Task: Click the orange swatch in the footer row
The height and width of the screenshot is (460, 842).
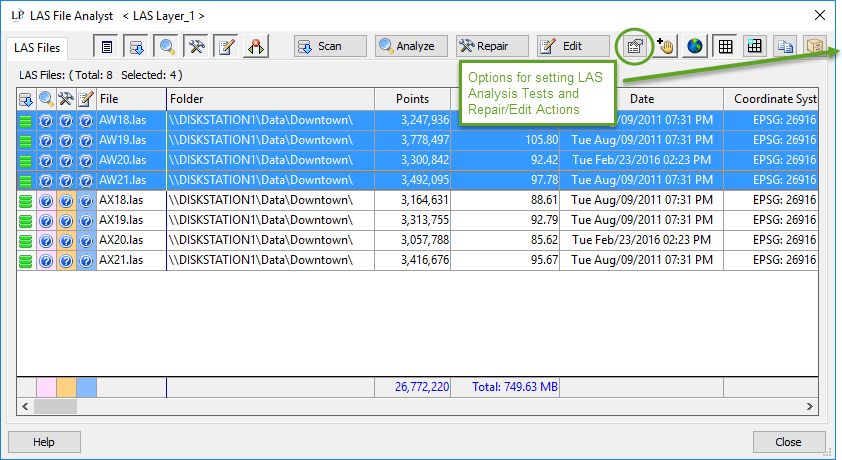Action: coord(66,388)
